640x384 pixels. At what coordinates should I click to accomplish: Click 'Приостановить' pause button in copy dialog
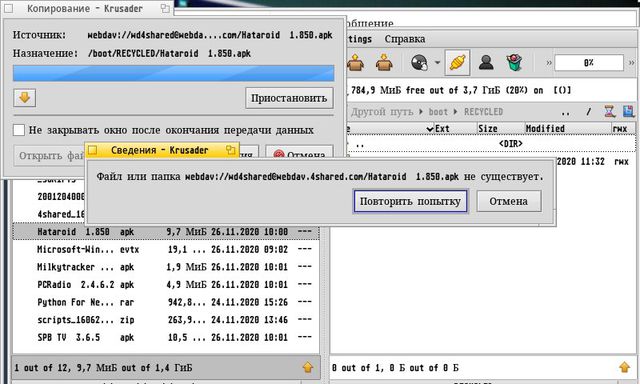pyautogui.click(x=289, y=98)
